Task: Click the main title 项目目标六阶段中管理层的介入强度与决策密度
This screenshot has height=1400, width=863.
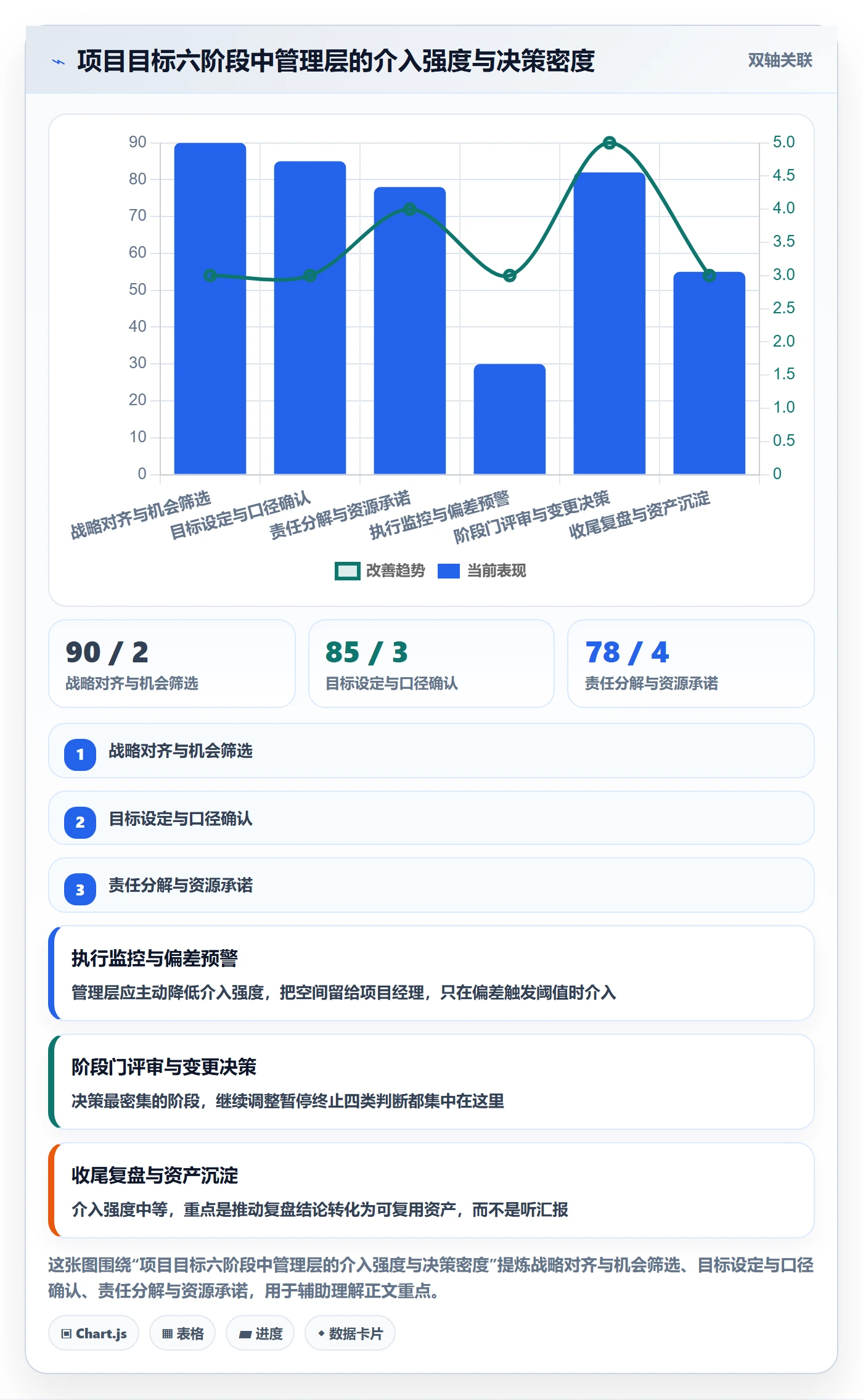Action: coord(336,61)
